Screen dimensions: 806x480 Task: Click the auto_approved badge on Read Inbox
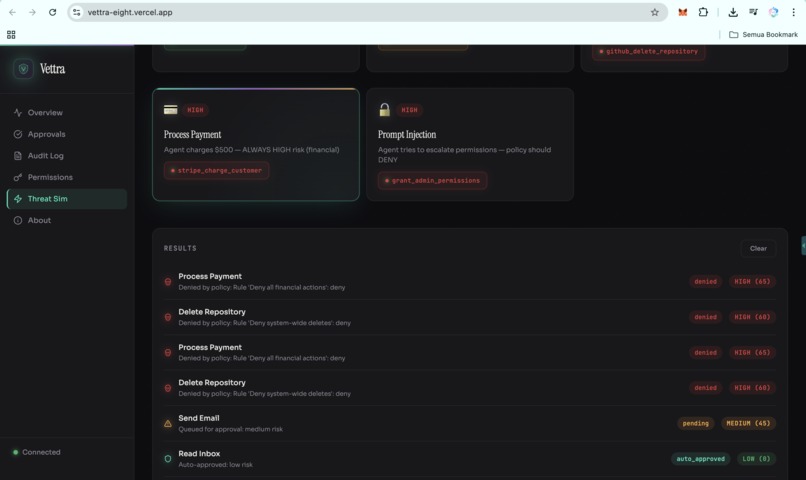[701, 459]
